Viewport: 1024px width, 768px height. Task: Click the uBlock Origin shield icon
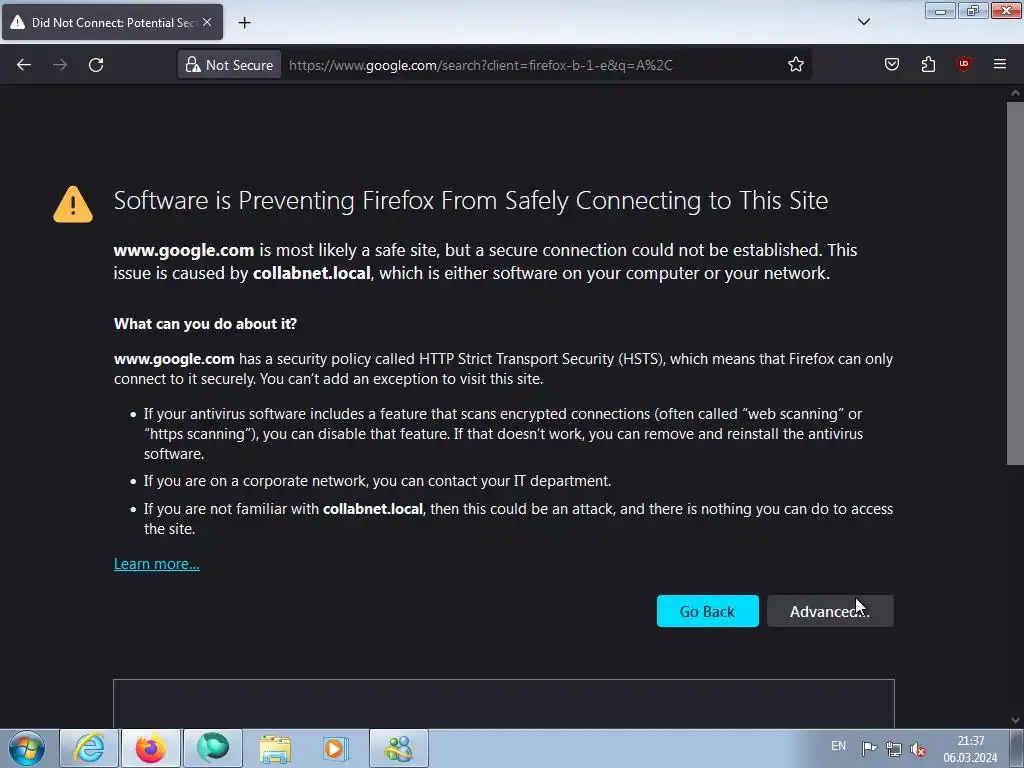pyautogui.click(x=963, y=64)
